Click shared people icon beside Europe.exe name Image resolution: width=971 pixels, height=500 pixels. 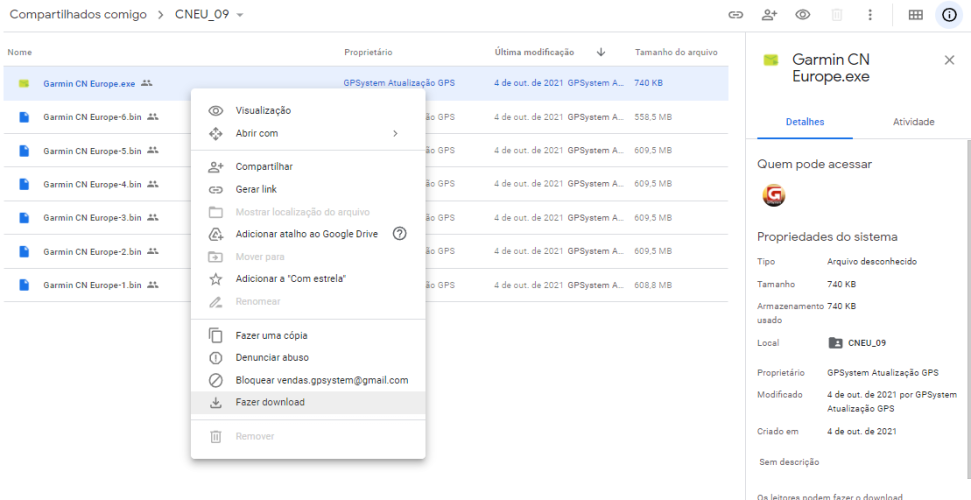click(146, 83)
